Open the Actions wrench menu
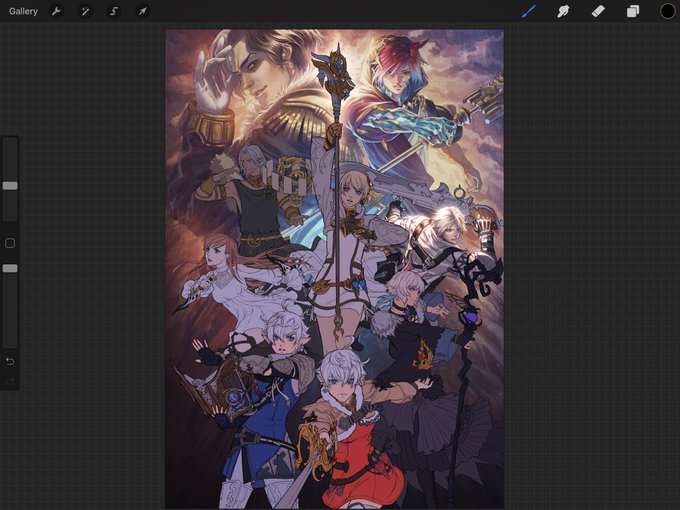This screenshot has height=510, width=680. (56, 11)
